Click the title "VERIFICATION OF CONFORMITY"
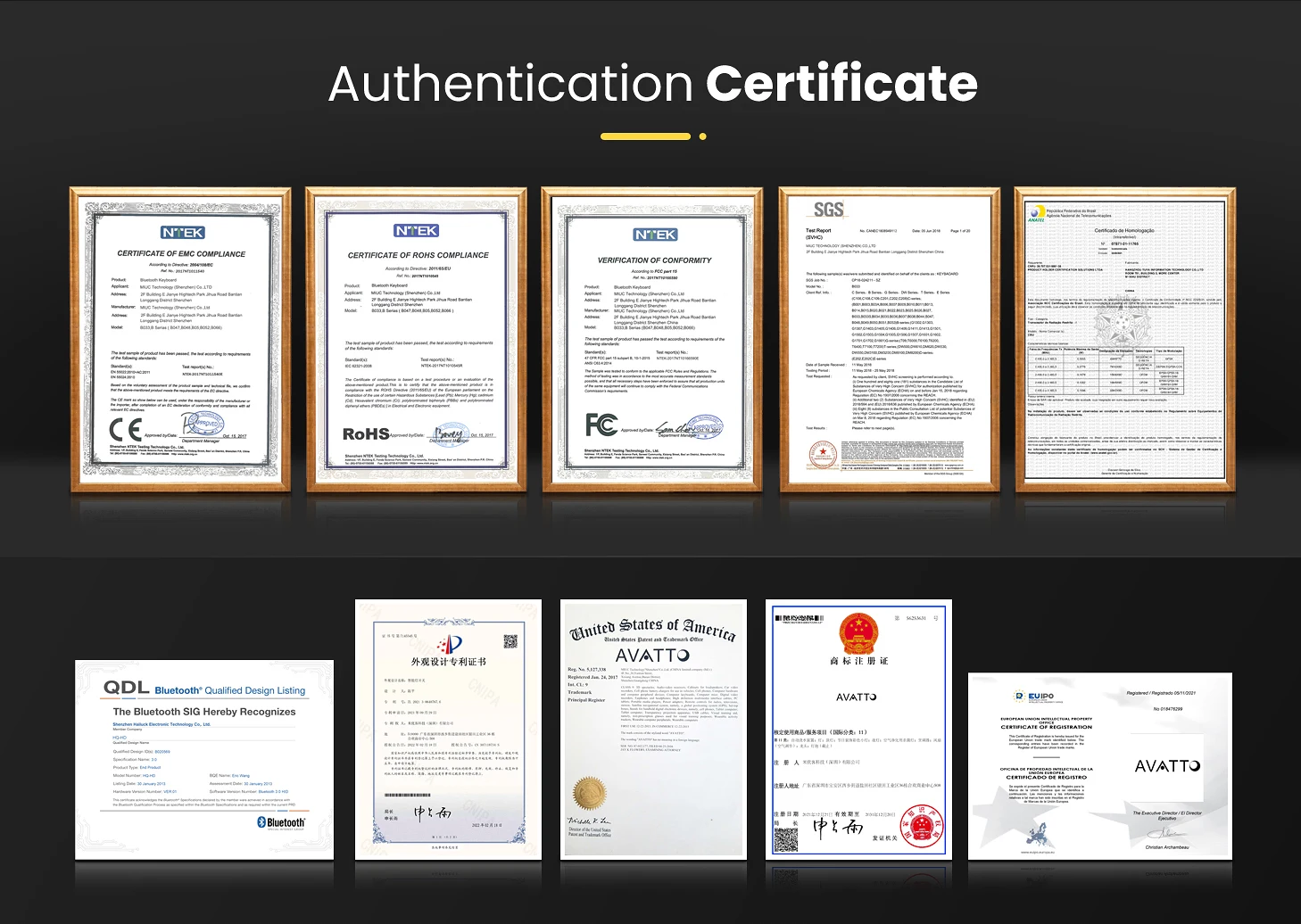 tap(655, 260)
